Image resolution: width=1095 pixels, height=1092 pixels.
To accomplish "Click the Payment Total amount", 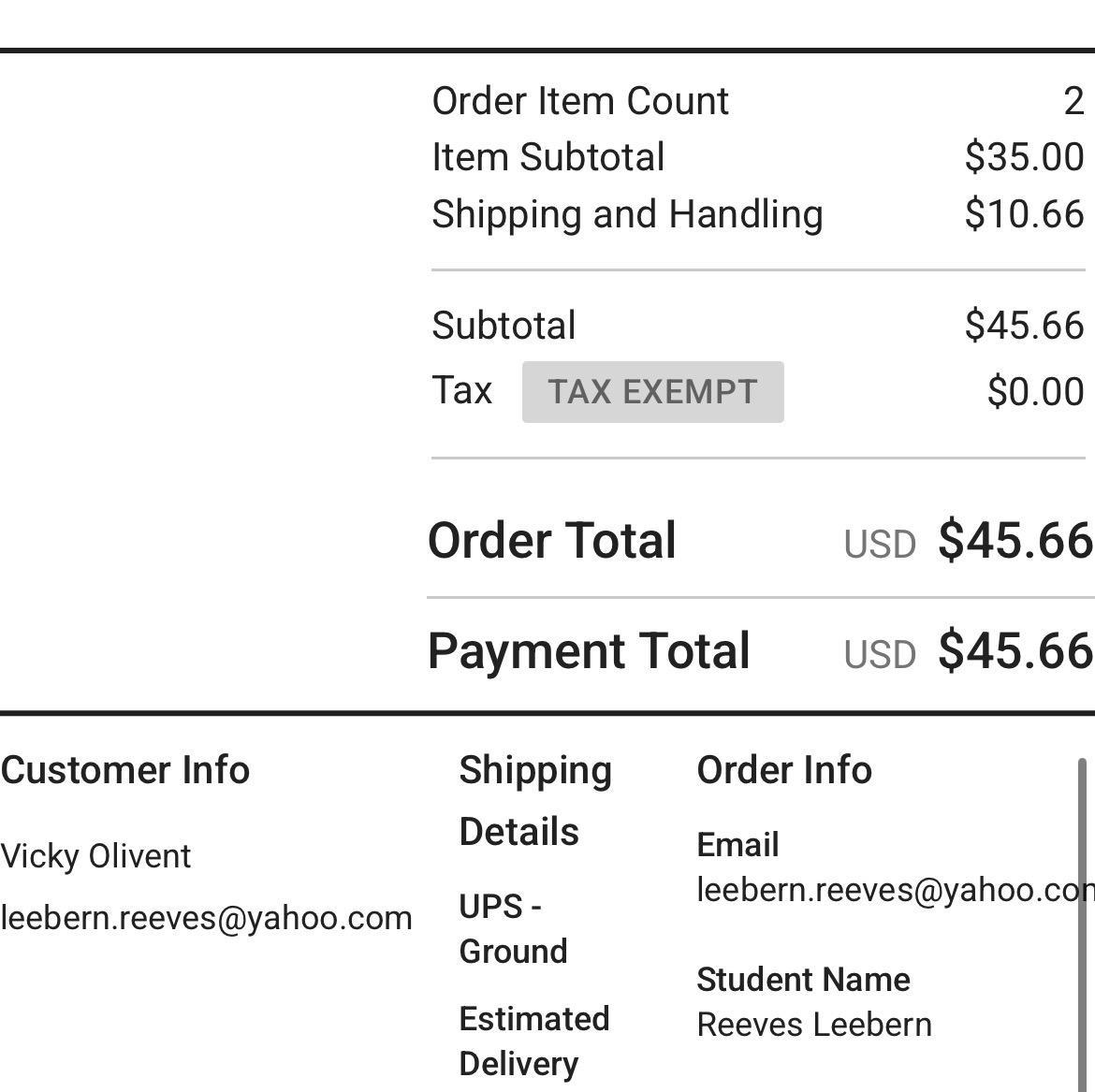I will (x=1015, y=651).
